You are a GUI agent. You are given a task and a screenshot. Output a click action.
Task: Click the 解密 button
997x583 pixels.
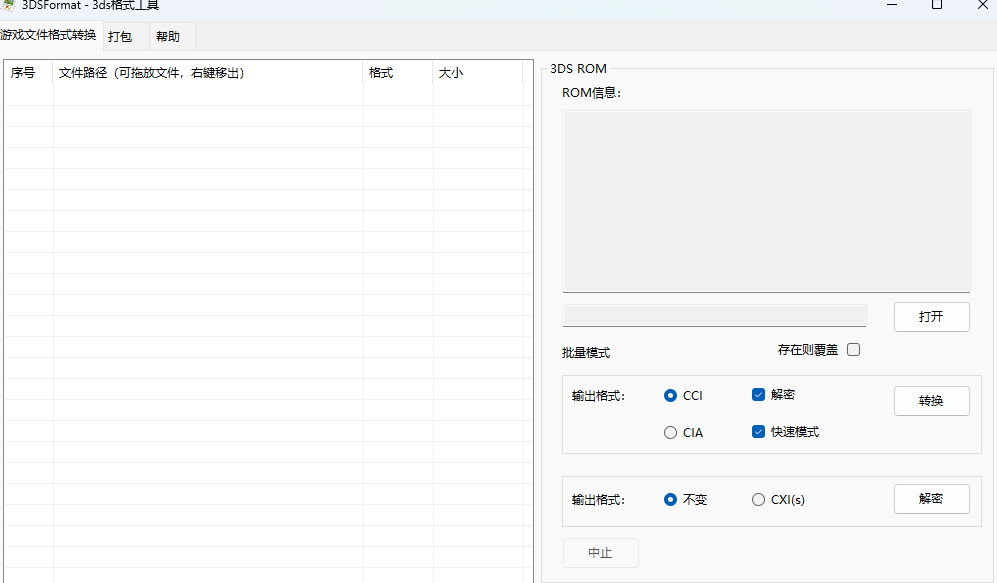[932, 499]
